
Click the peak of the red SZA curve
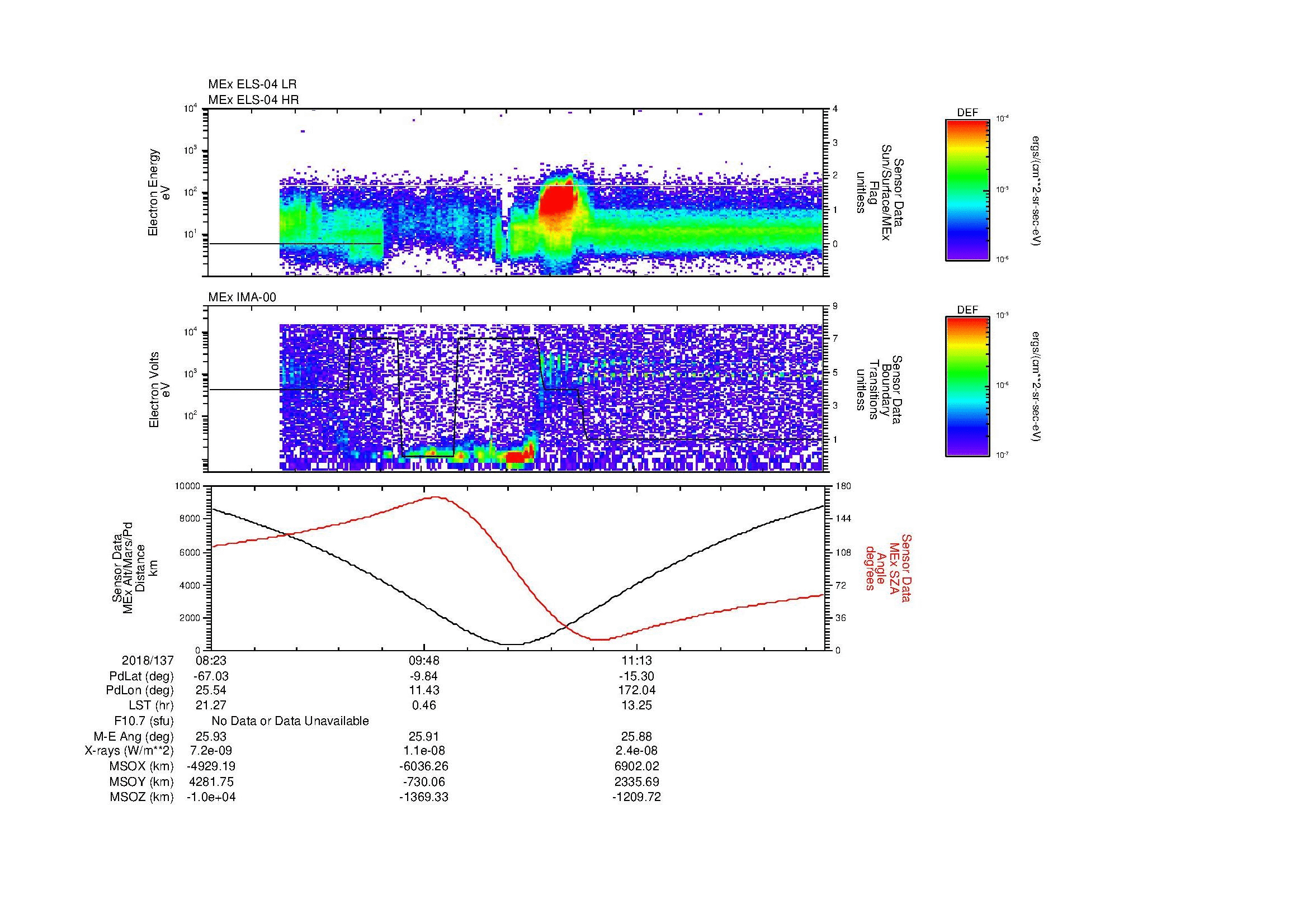point(436,497)
